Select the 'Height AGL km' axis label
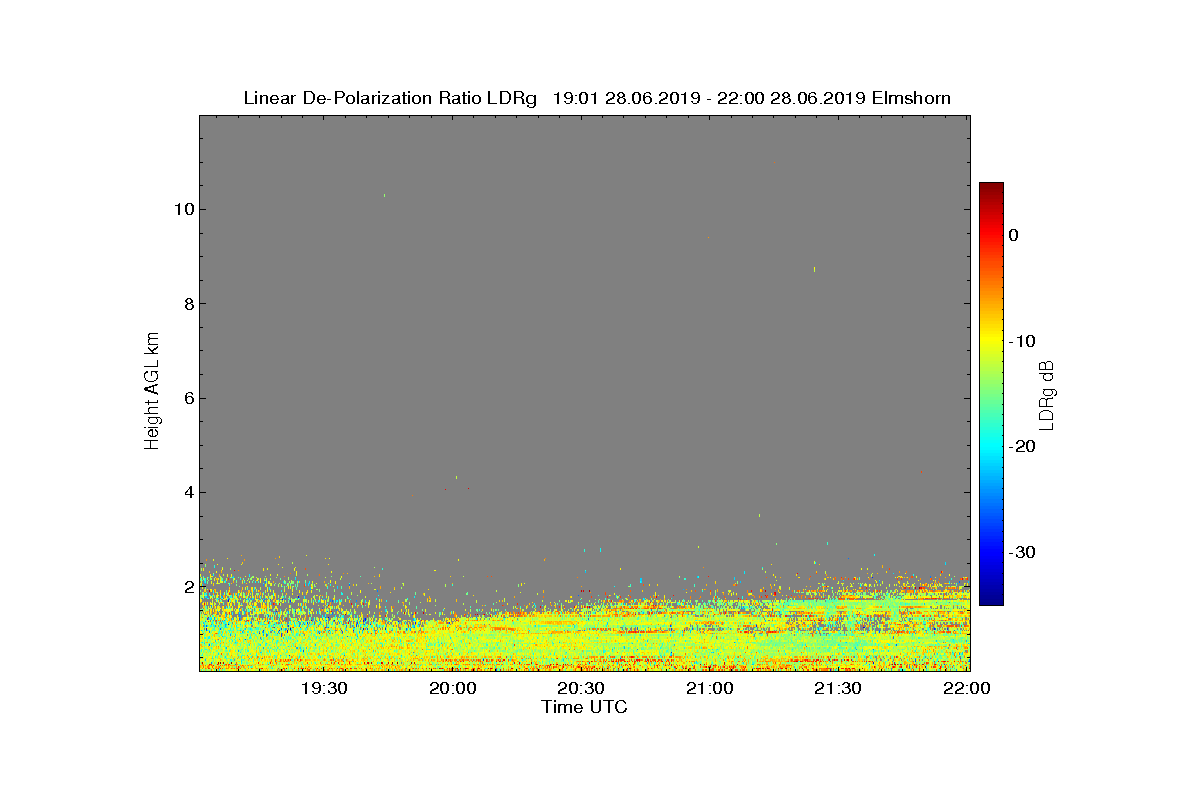The width and height of the screenshot is (1200, 800). [x=152, y=390]
